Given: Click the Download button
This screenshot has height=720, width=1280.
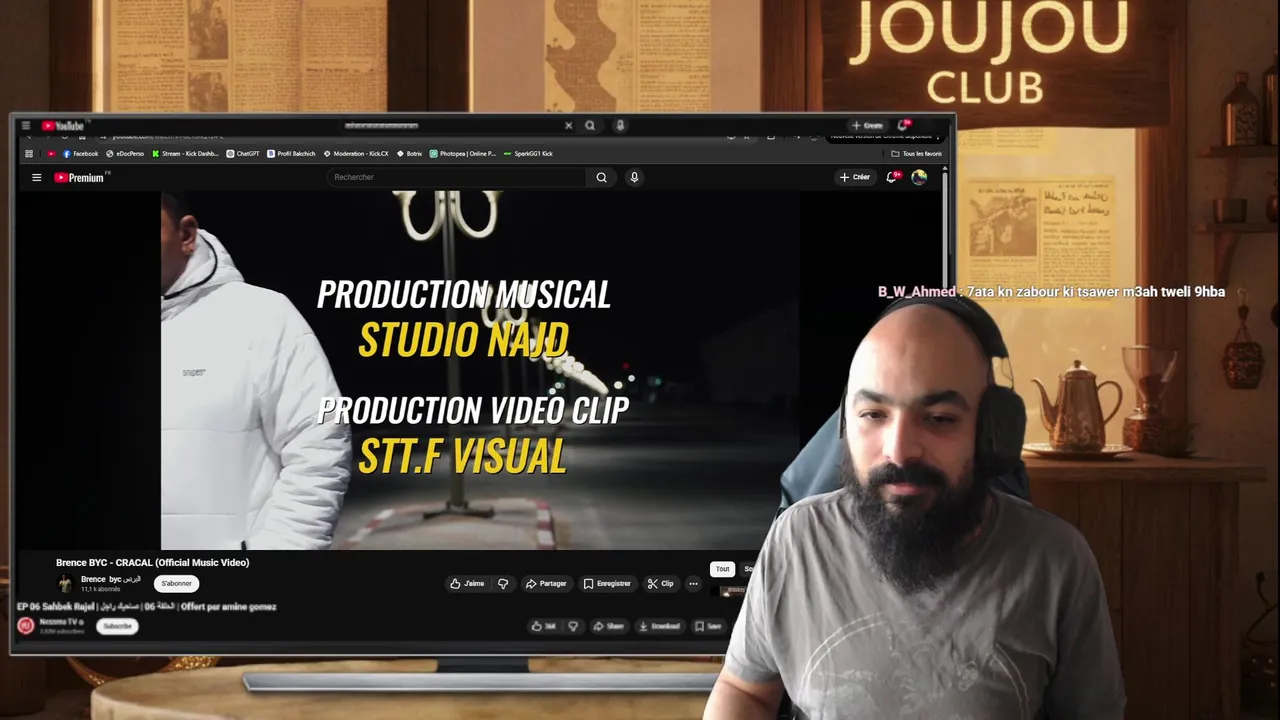Looking at the screenshot, I should (659, 626).
